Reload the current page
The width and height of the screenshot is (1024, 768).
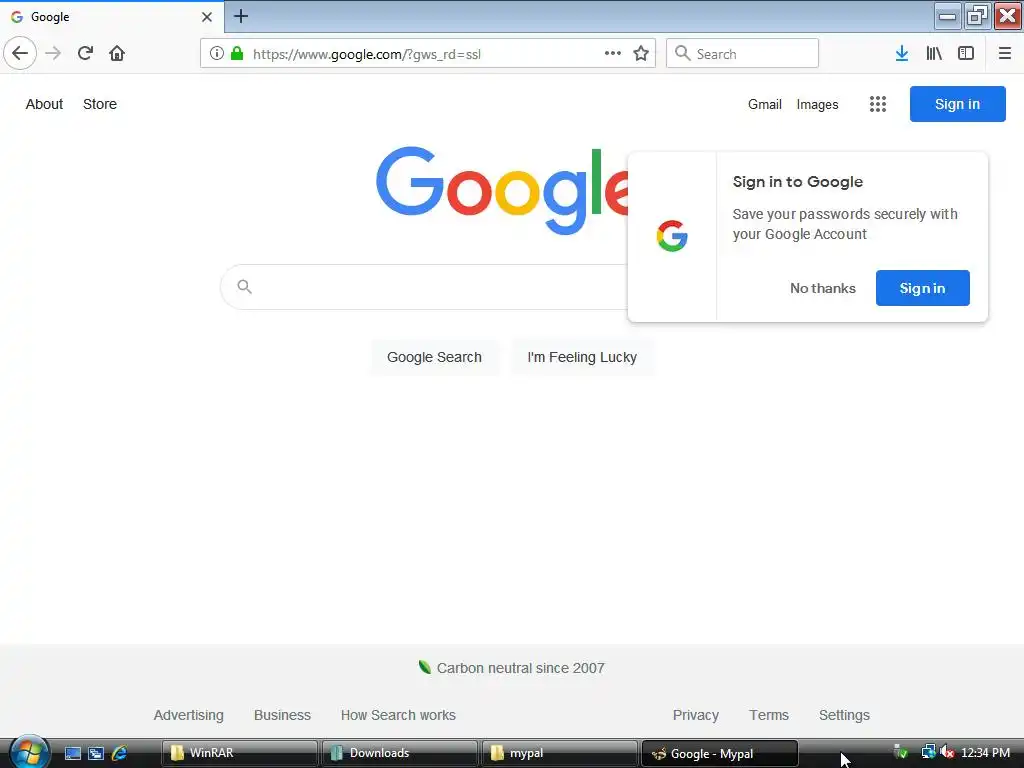coord(85,54)
